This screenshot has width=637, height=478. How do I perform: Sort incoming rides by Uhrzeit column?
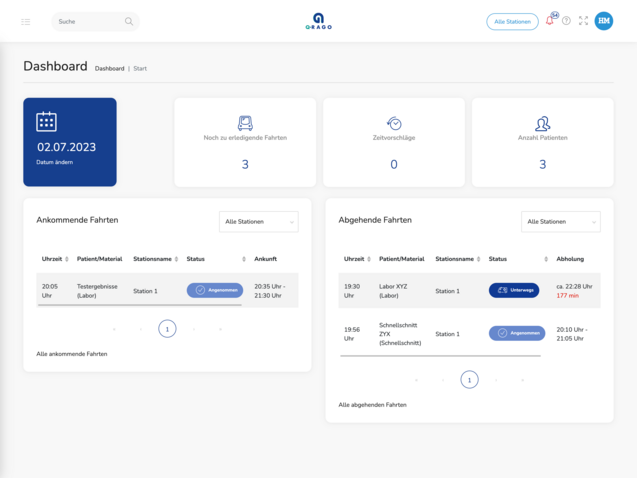click(55, 259)
